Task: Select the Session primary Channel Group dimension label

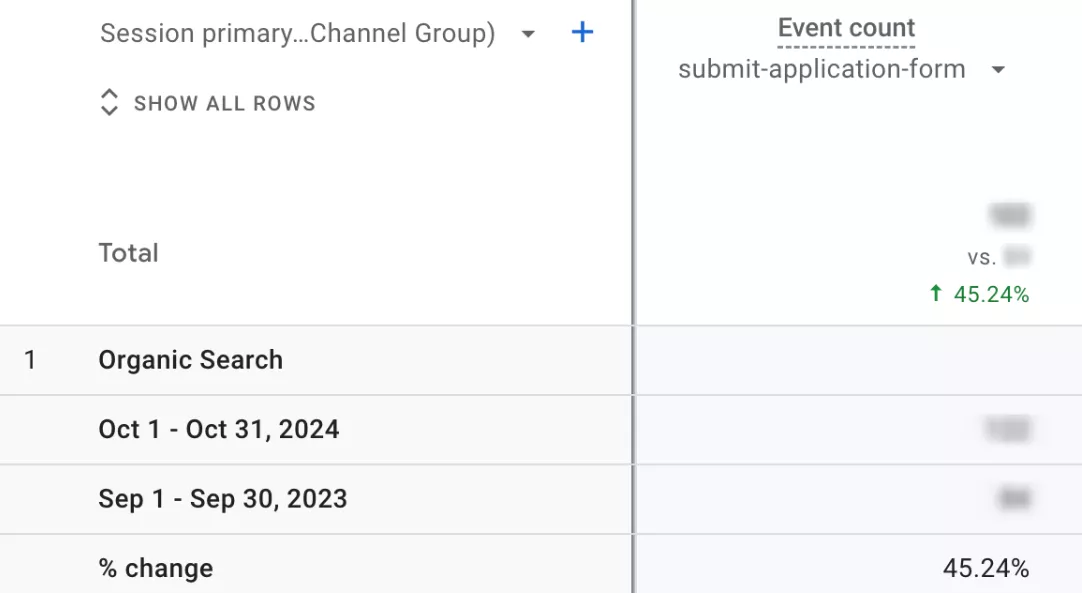Action: (297, 34)
